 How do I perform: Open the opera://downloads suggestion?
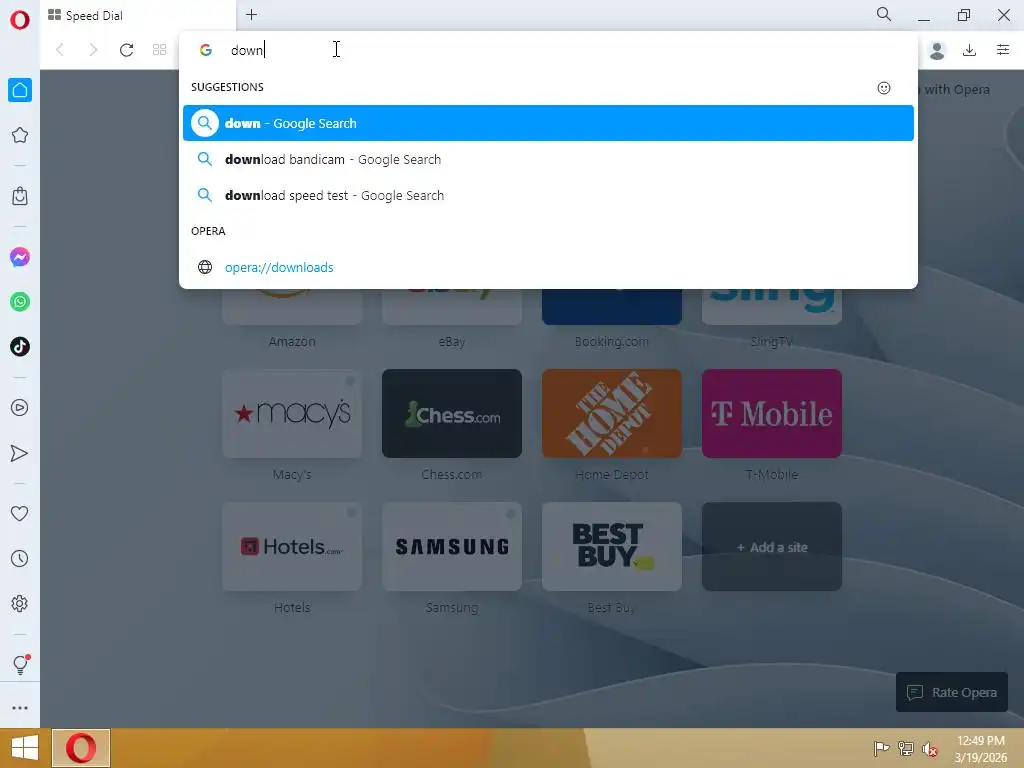tap(548, 267)
